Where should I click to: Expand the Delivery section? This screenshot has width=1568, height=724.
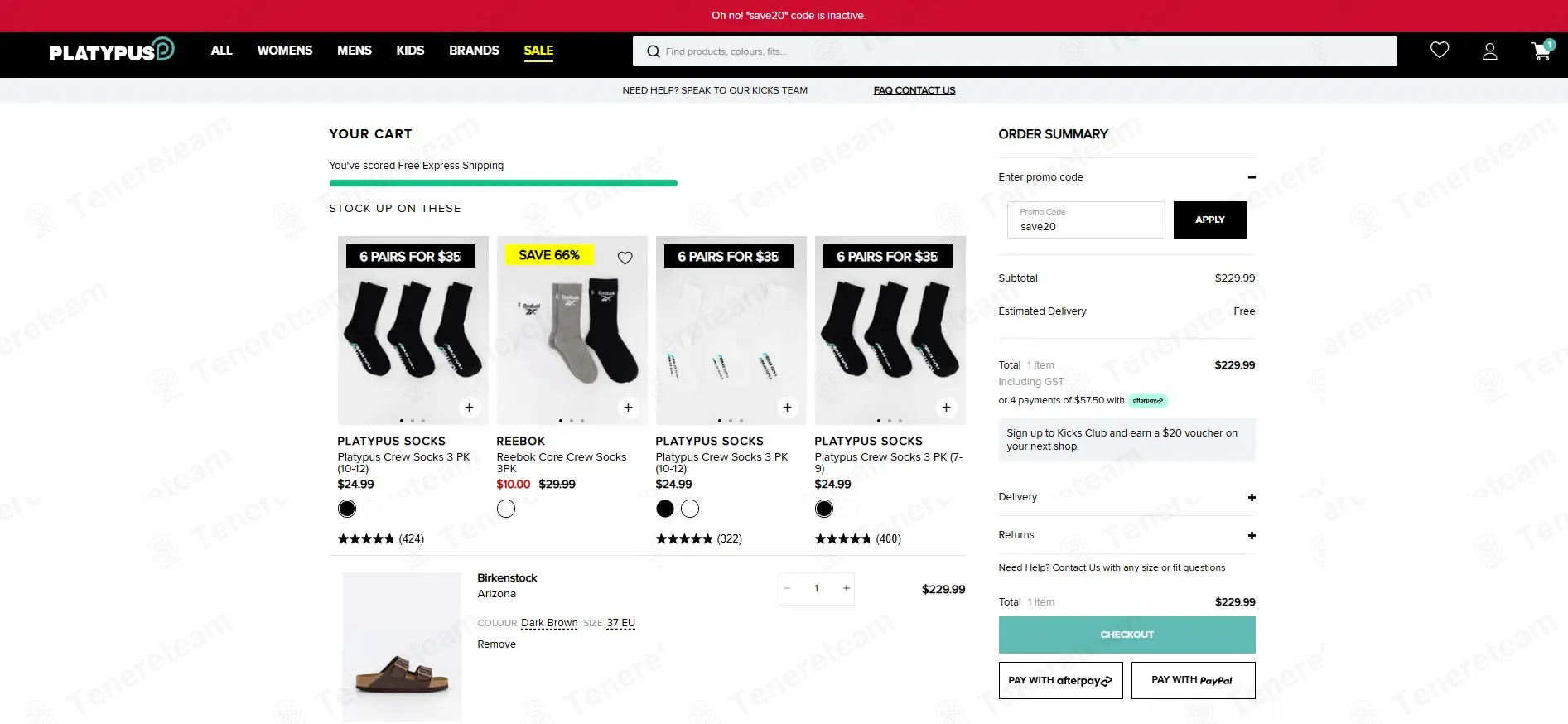(1252, 497)
